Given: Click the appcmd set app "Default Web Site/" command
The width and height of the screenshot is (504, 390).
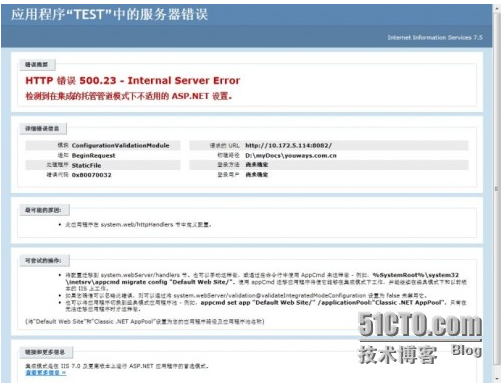Looking at the screenshot, I should [x=323, y=303].
